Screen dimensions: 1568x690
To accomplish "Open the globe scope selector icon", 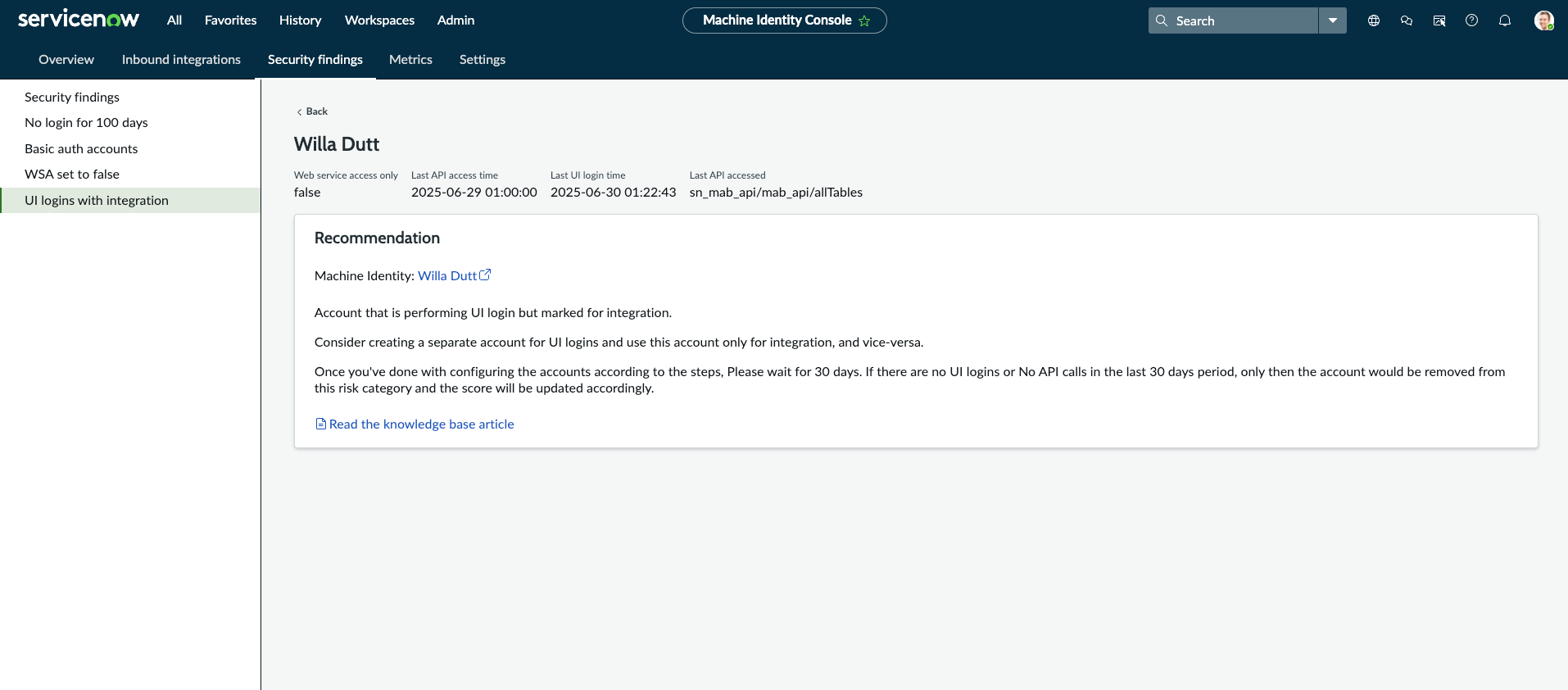I will (x=1374, y=20).
